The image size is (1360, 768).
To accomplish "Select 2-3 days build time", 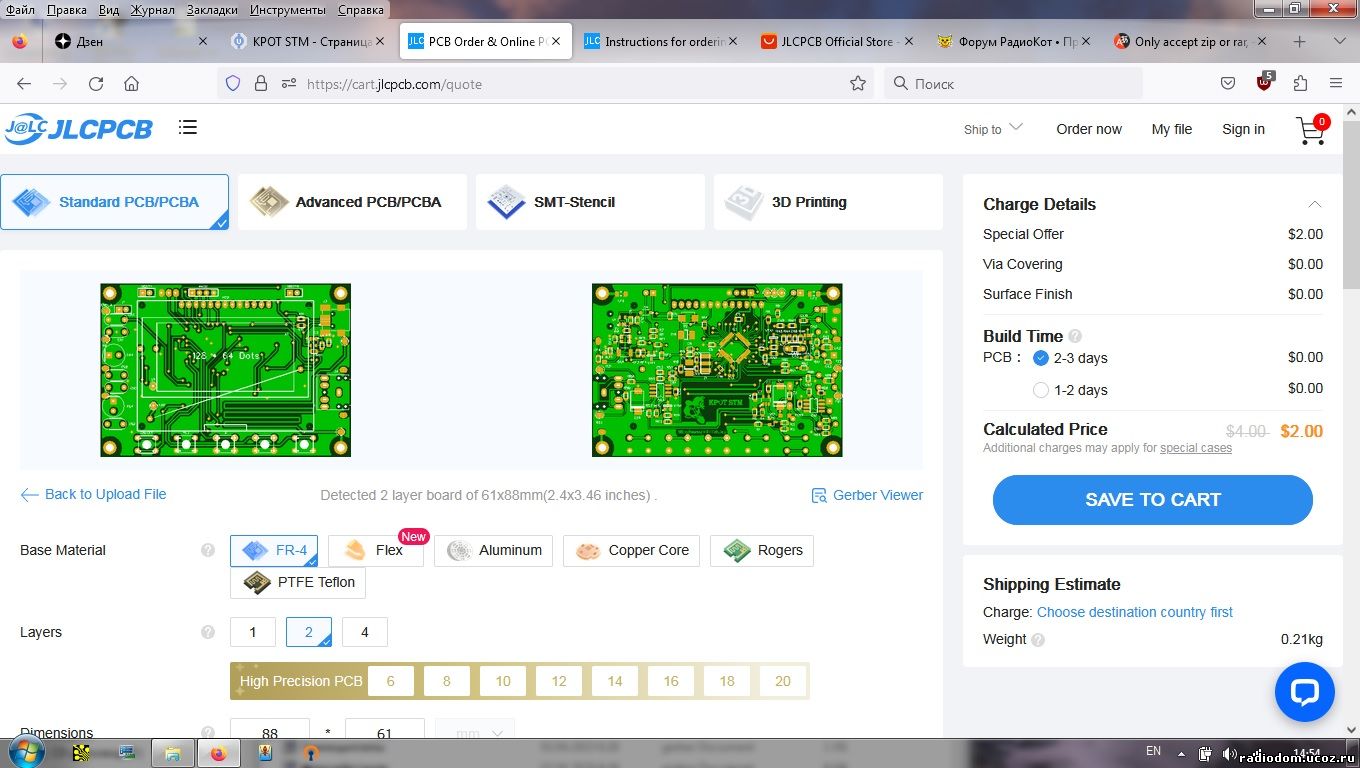I will 1041,358.
